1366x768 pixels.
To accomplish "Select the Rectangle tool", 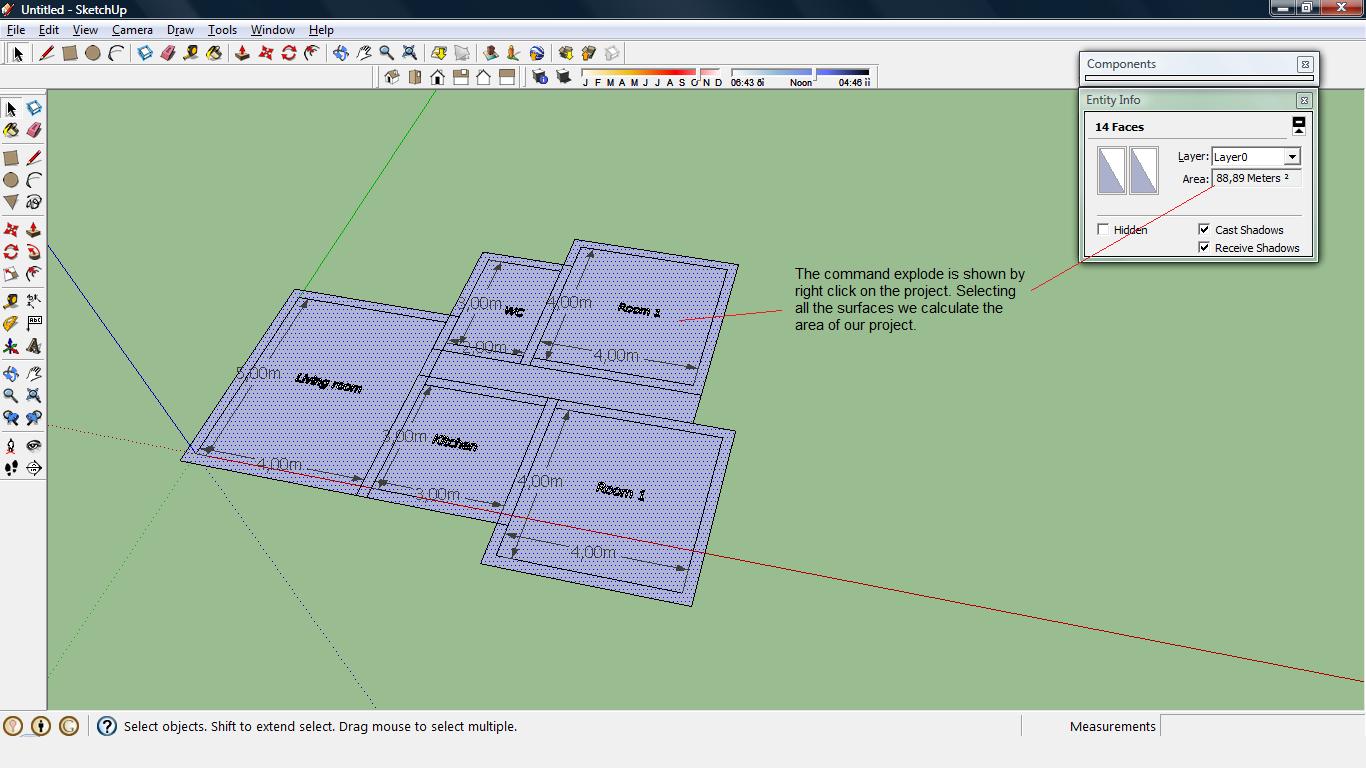I will pyautogui.click(x=12, y=157).
